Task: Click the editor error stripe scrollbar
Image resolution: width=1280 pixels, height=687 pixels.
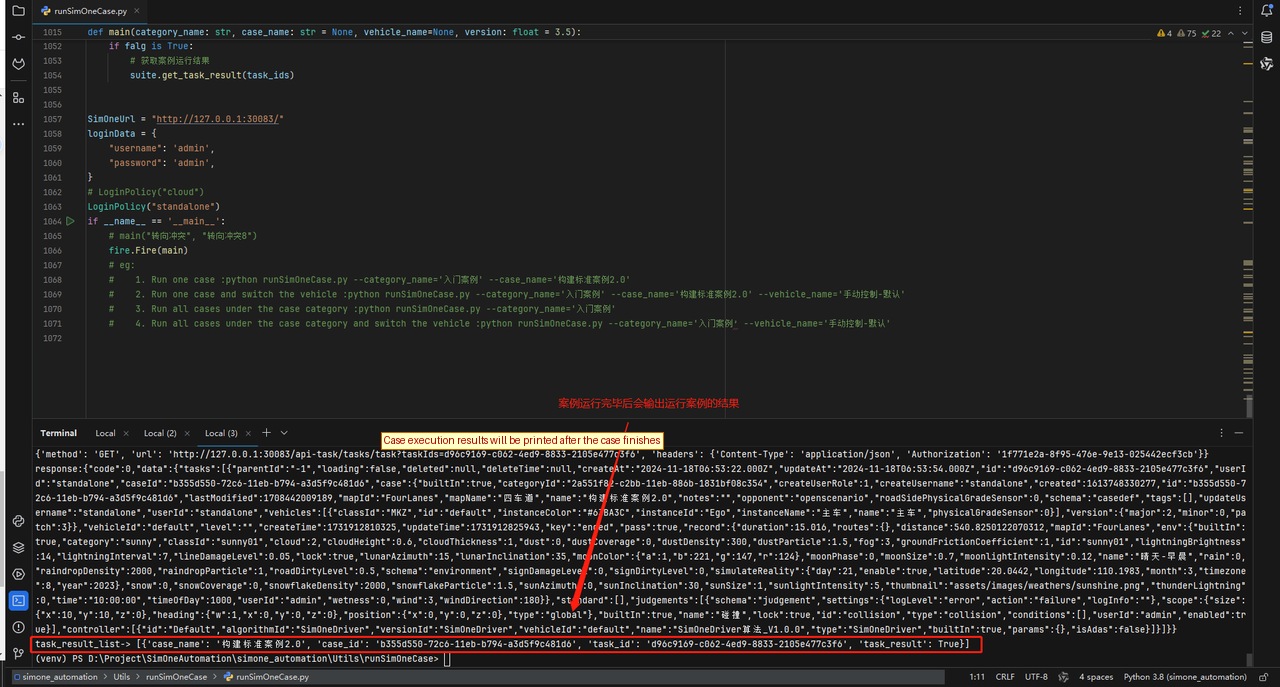Action: 1248,230
